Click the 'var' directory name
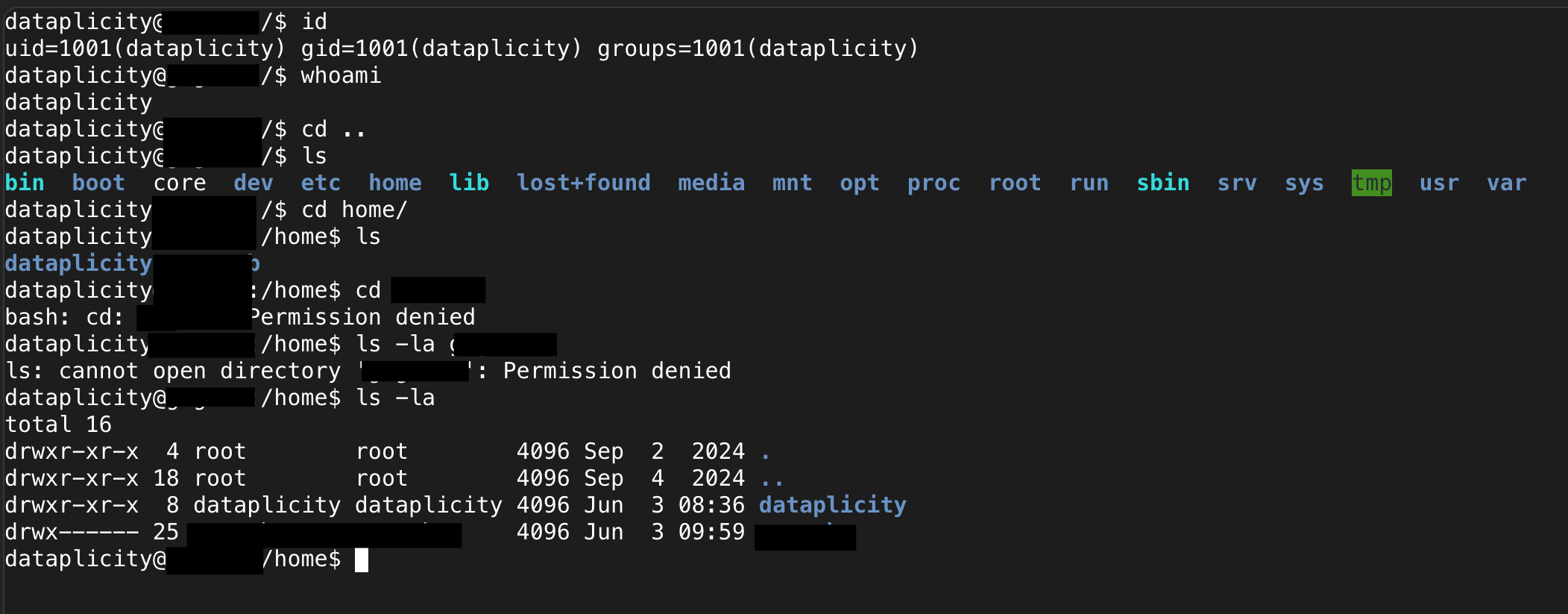 [x=1507, y=183]
